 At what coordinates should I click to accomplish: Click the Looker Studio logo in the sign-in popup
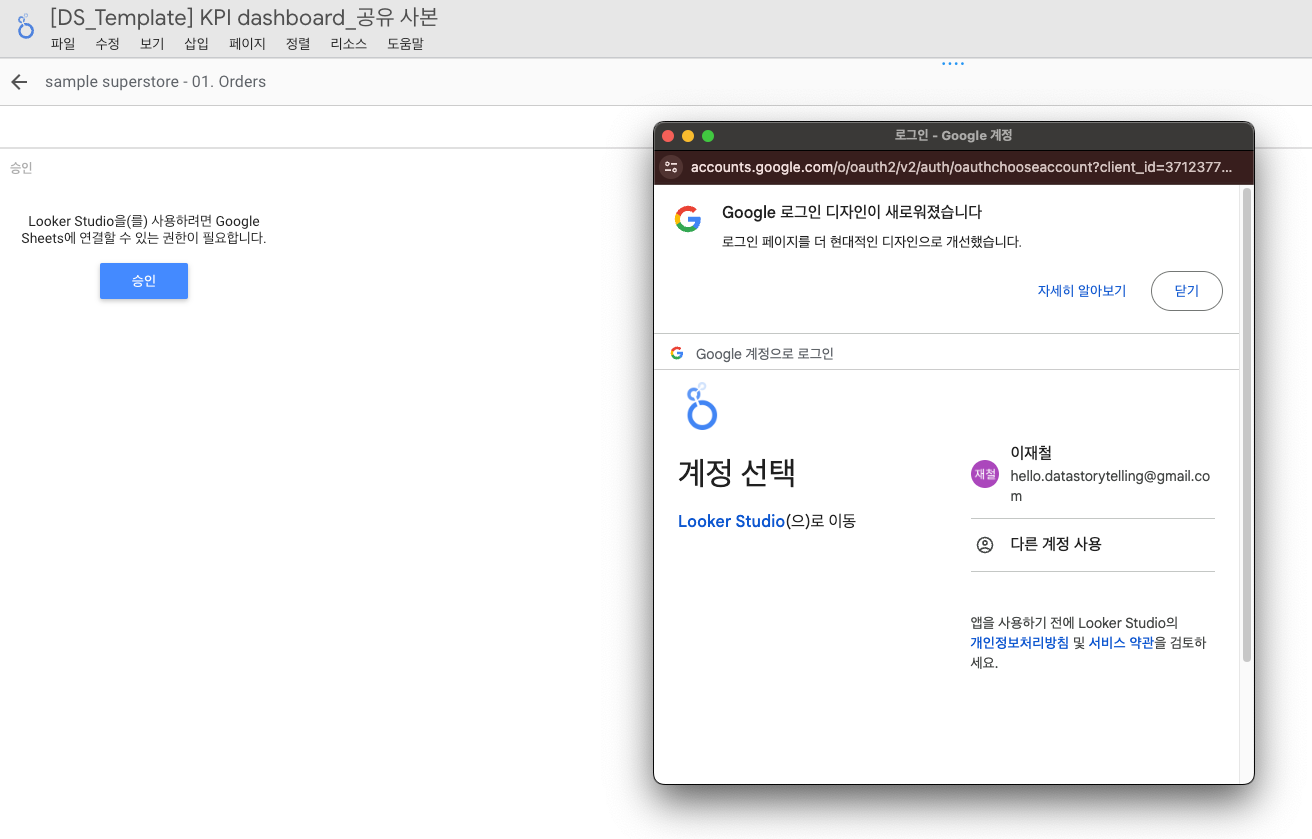tap(702, 406)
